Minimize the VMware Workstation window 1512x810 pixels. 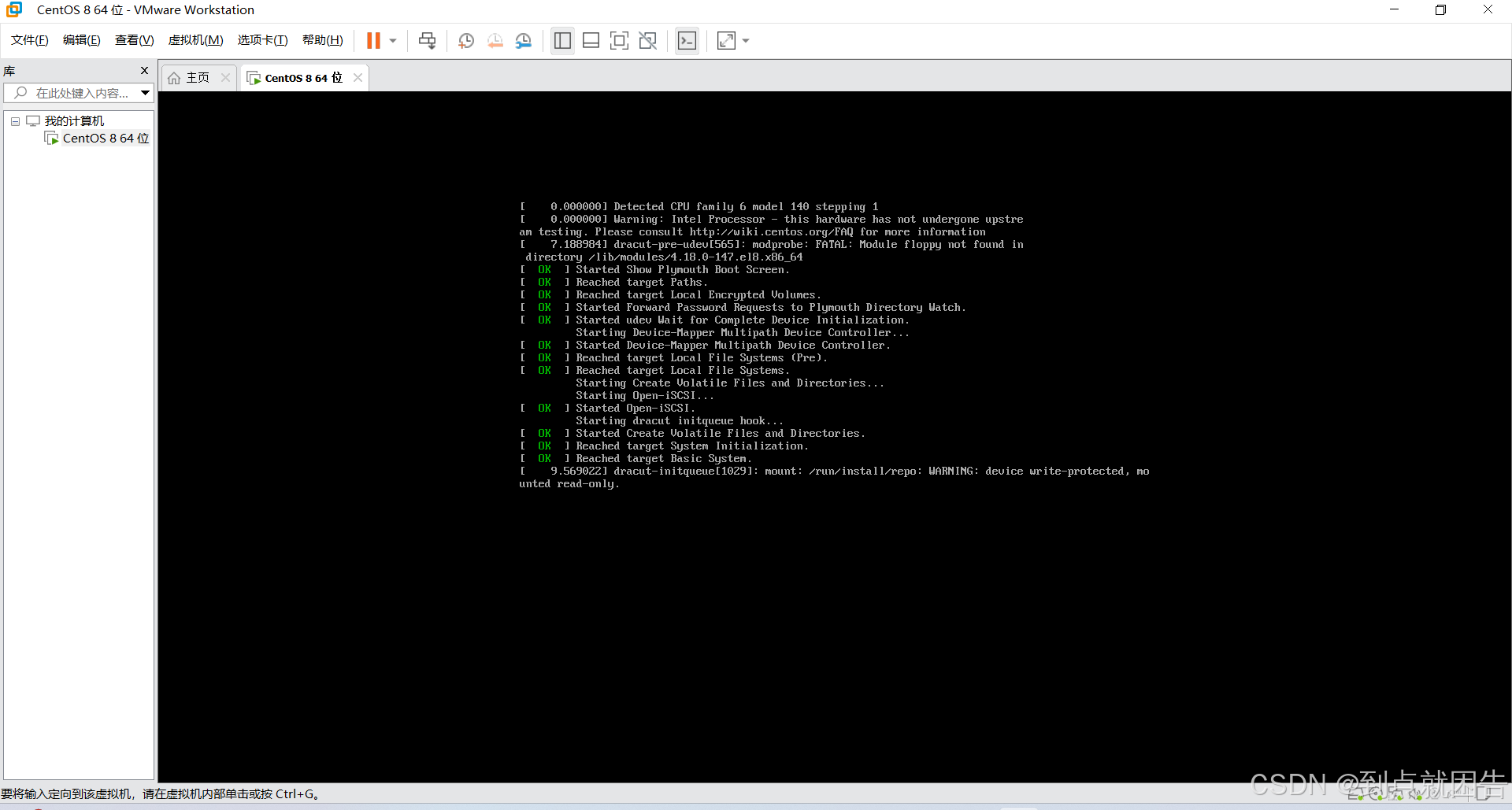[x=1394, y=9]
